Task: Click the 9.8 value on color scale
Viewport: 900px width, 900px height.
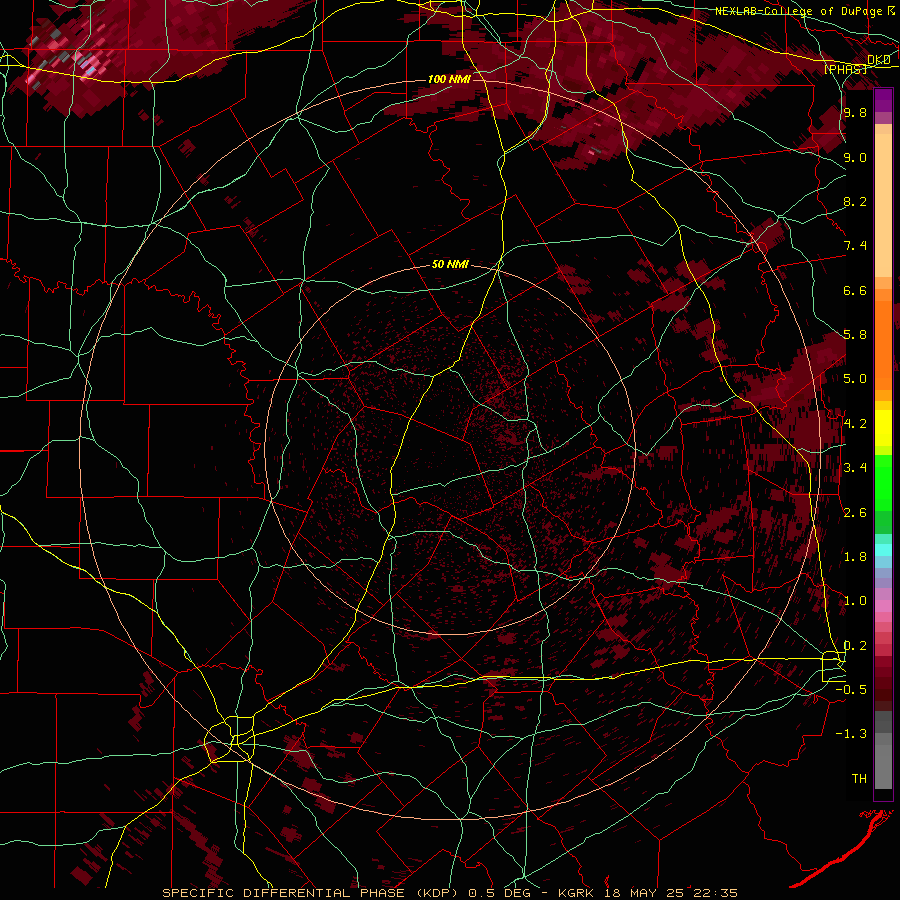Action: (x=855, y=113)
